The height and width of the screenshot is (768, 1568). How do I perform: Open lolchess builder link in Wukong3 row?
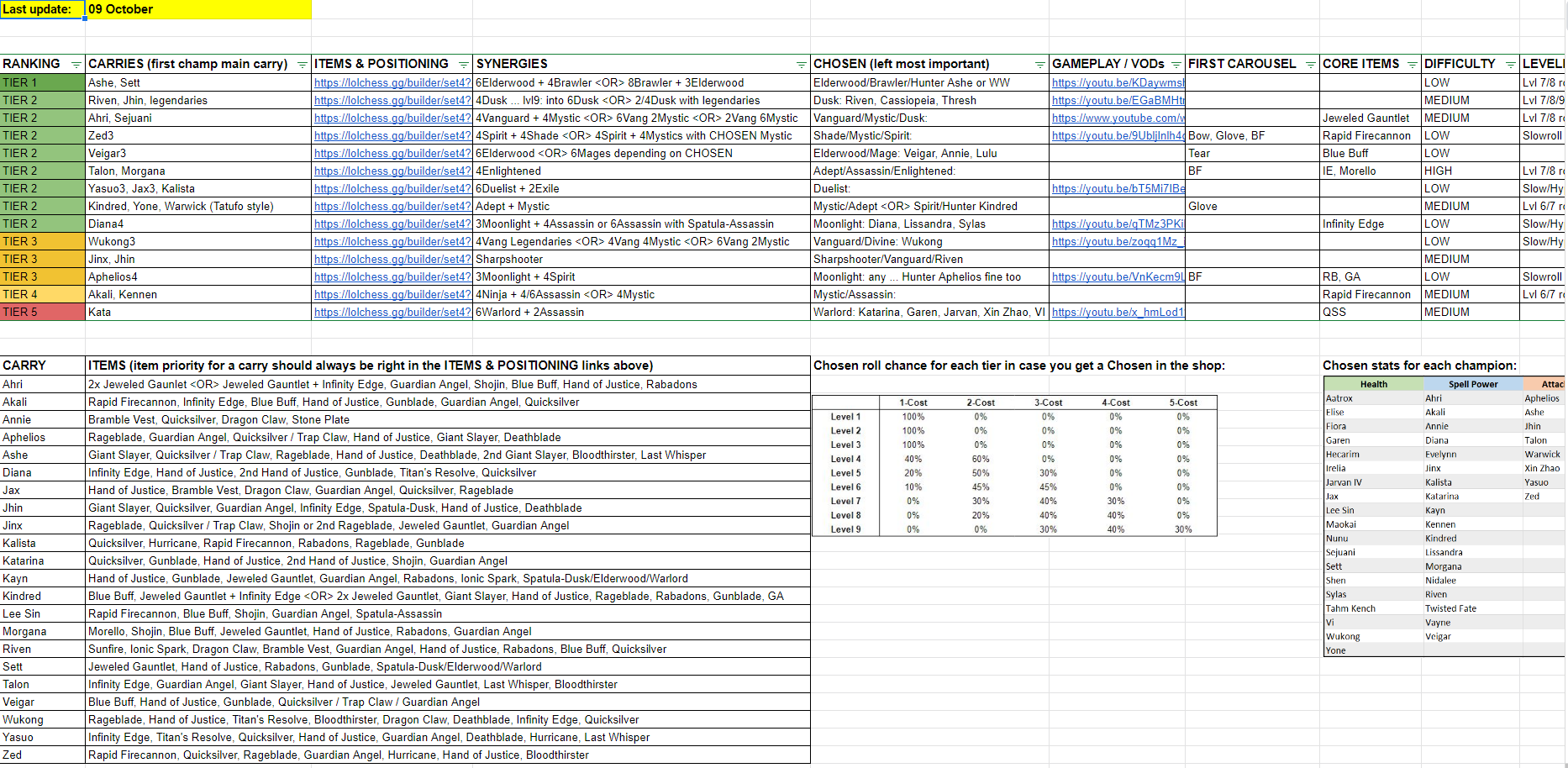pyautogui.click(x=392, y=241)
